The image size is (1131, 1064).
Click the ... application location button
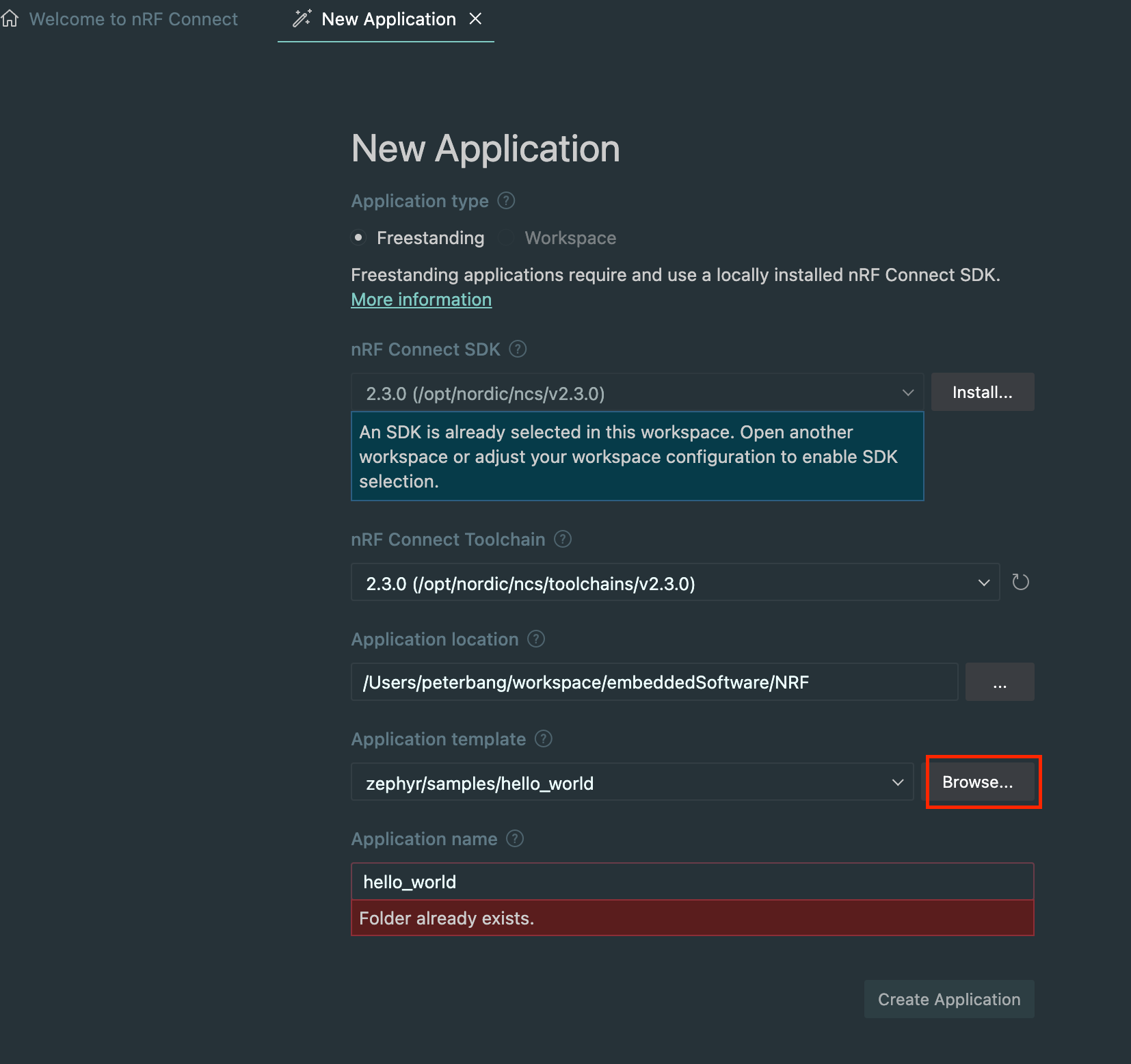tap(1000, 682)
